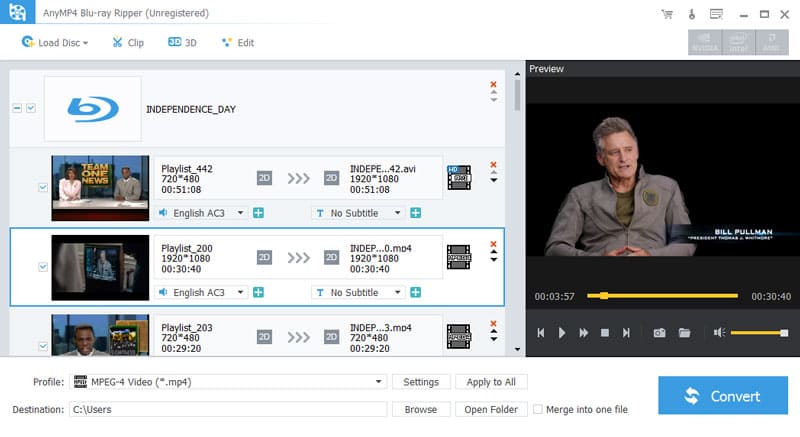Toggle NVIDIA acceleration button
The height and width of the screenshot is (437, 800).
point(705,42)
